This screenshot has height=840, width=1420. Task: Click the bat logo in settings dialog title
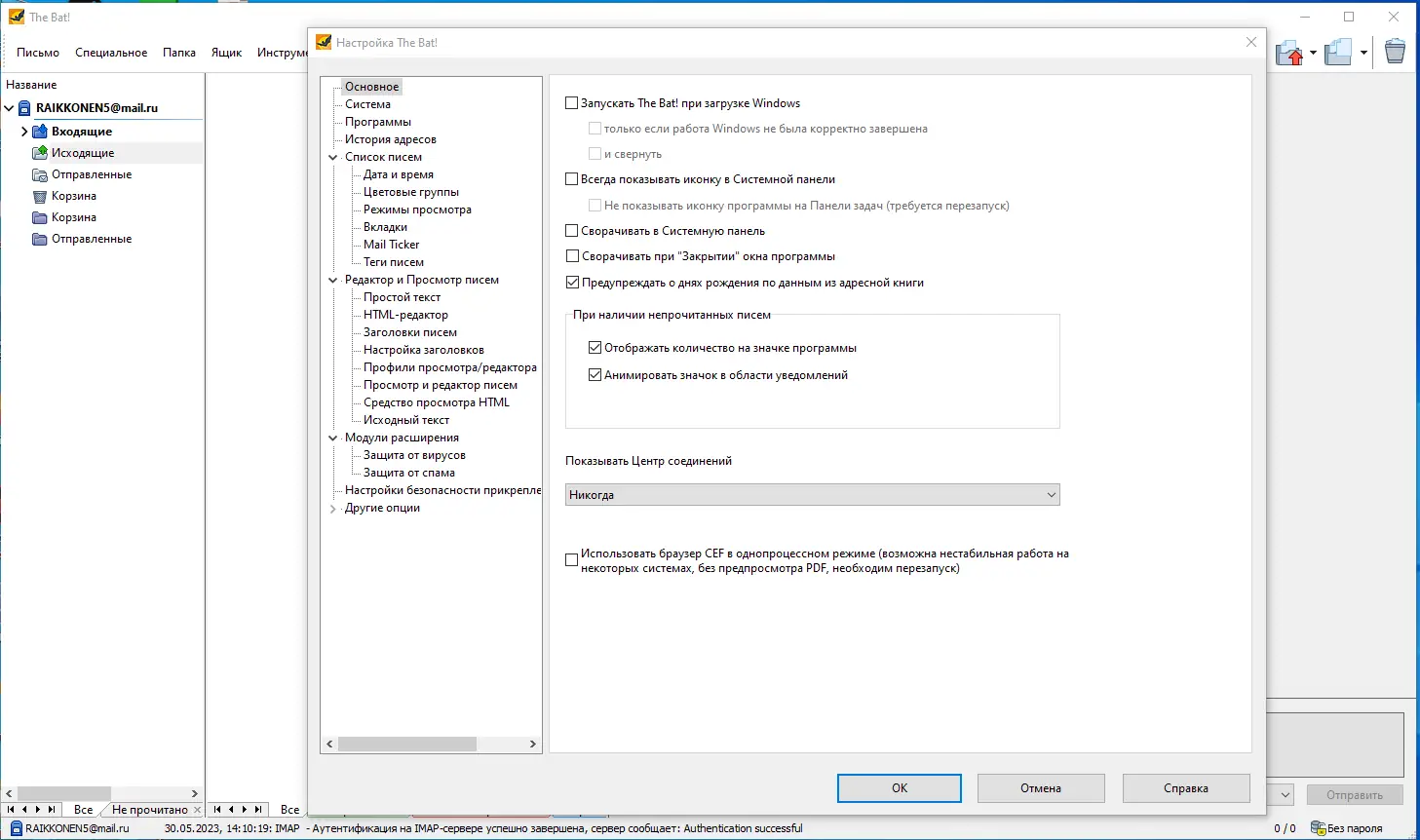pyautogui.click(x=324, y=42)
